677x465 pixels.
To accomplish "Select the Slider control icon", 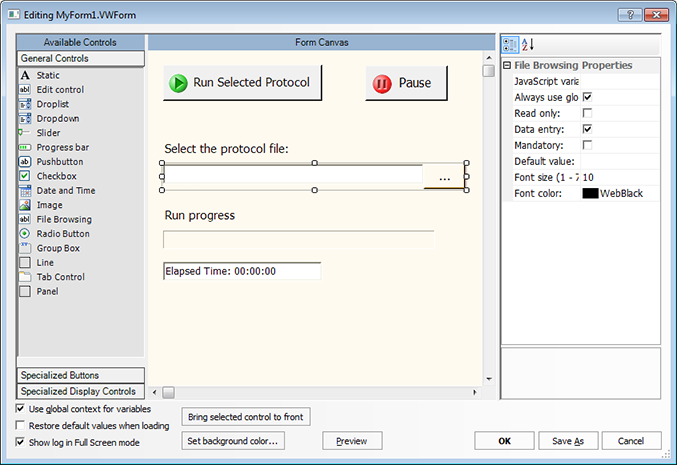I will (25, 133).
